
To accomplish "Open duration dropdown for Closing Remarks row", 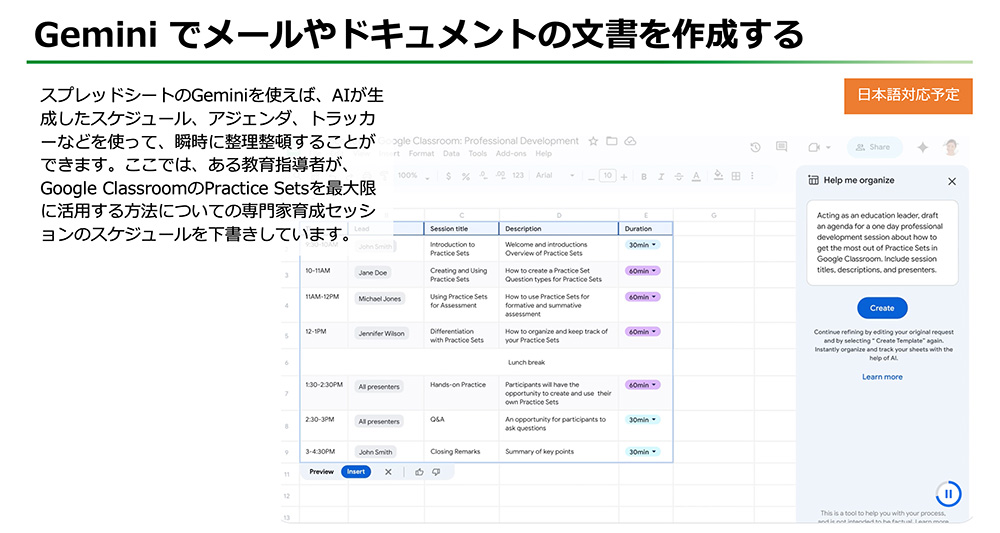I will 642,451.
